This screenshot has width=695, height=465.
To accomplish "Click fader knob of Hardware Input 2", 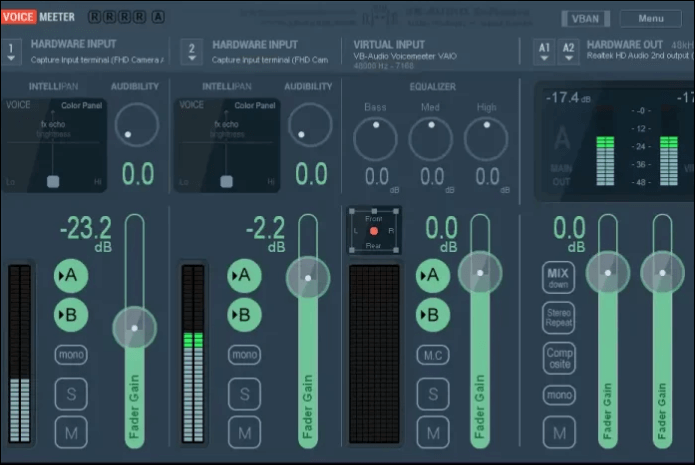I will pyautogui.click(x=308, y=278).
